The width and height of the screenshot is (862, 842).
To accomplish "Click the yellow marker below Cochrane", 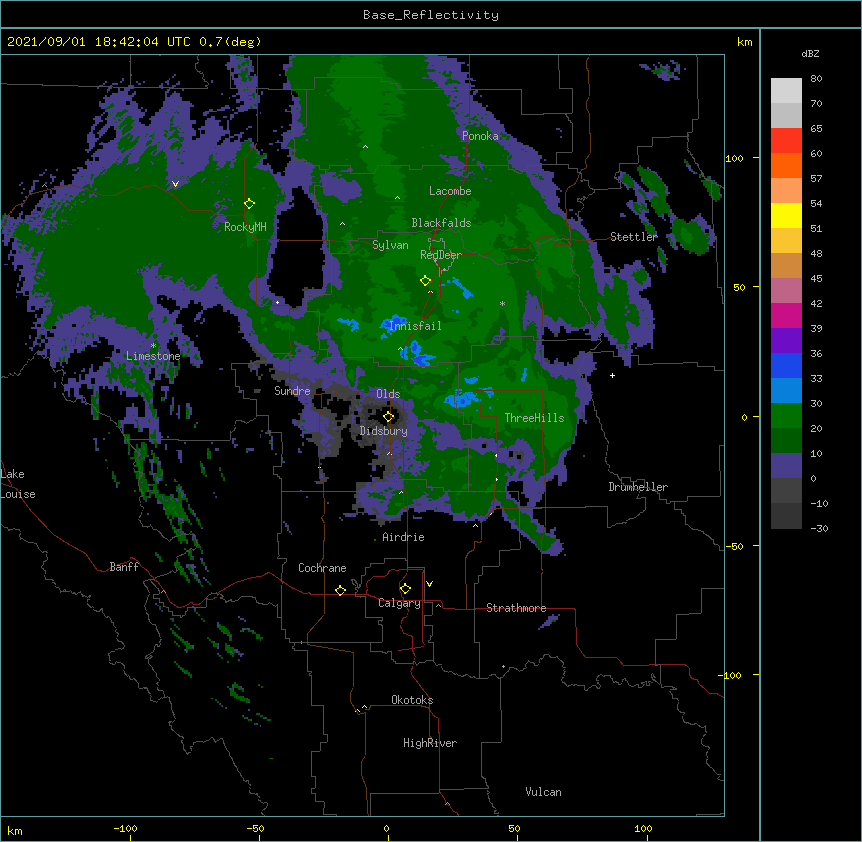I will coord(340,590).
